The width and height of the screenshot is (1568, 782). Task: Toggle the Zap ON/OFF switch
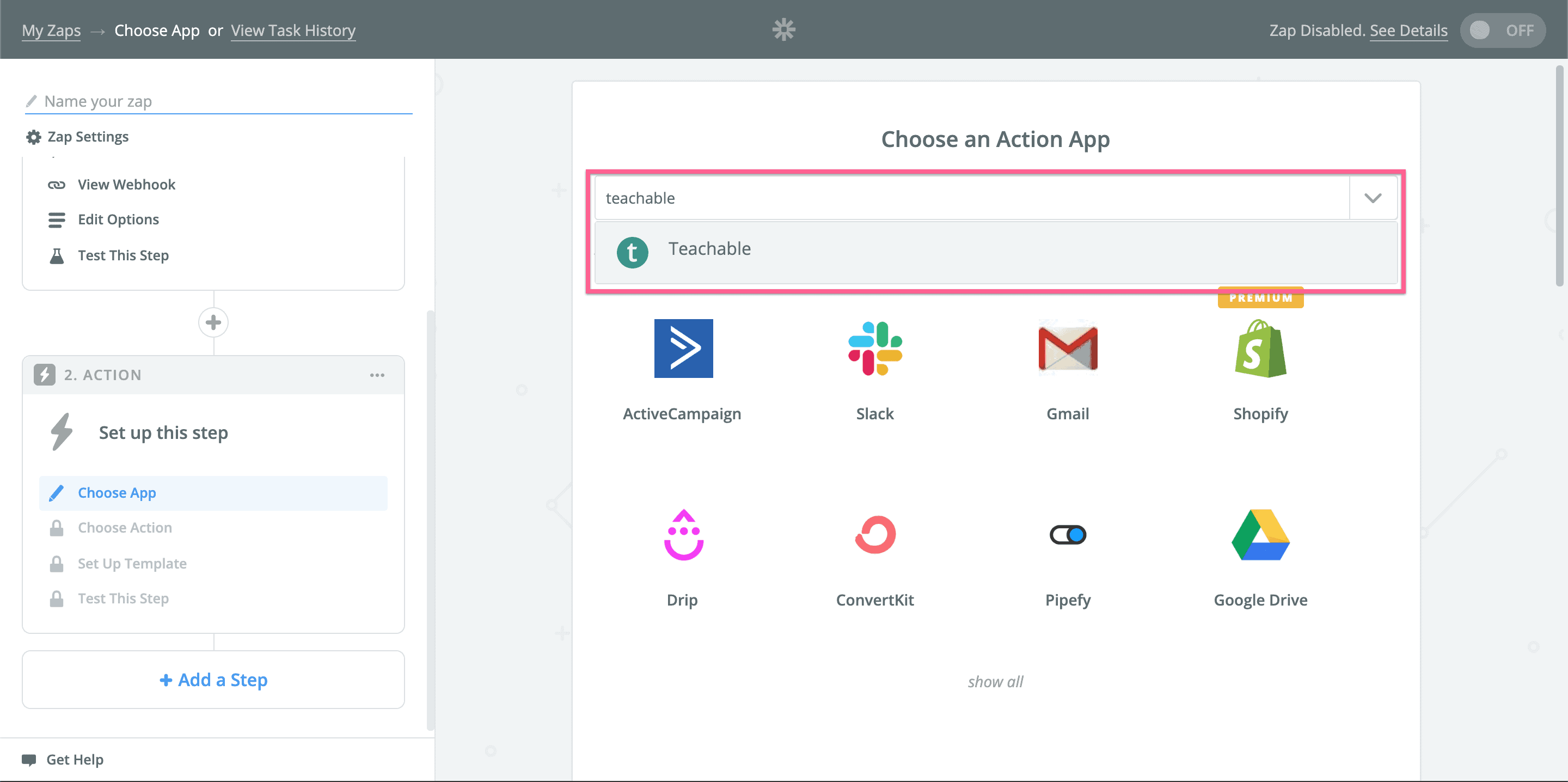tap(1502, 30)
